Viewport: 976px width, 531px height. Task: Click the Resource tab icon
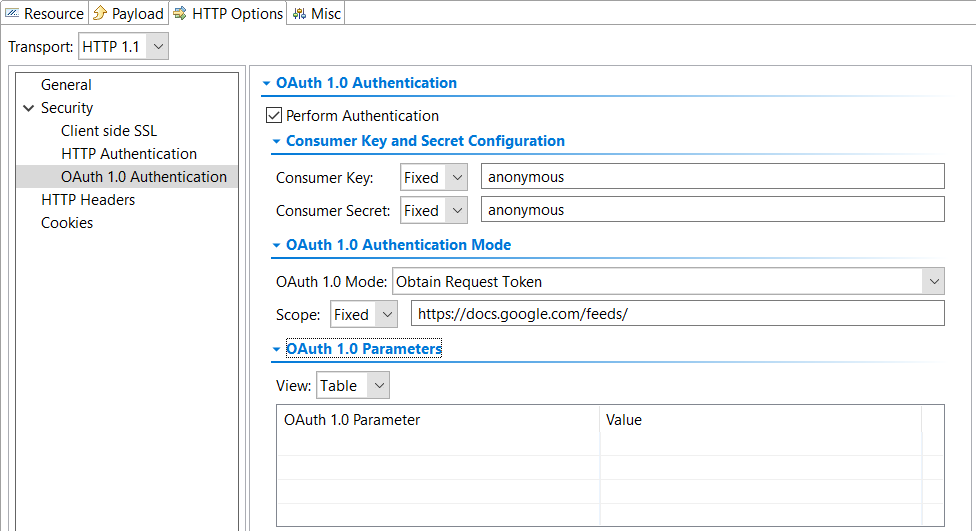[x=12, y=13]
